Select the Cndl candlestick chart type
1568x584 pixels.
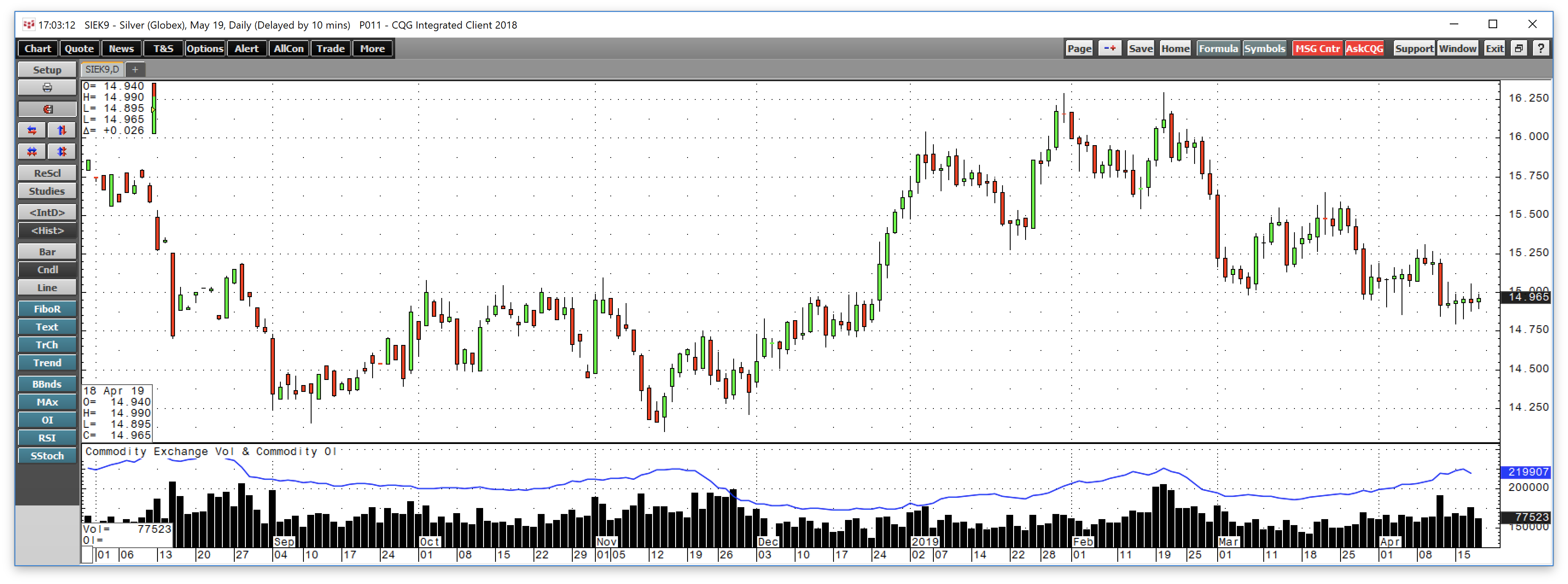[x=47, y=270]
